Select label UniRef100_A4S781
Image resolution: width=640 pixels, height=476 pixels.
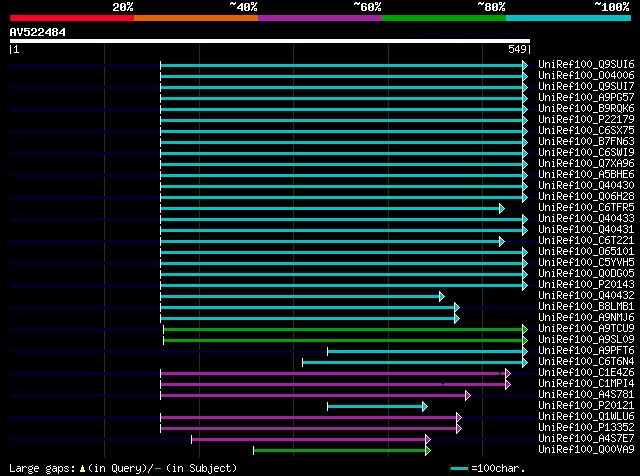[x=586, y=395]
